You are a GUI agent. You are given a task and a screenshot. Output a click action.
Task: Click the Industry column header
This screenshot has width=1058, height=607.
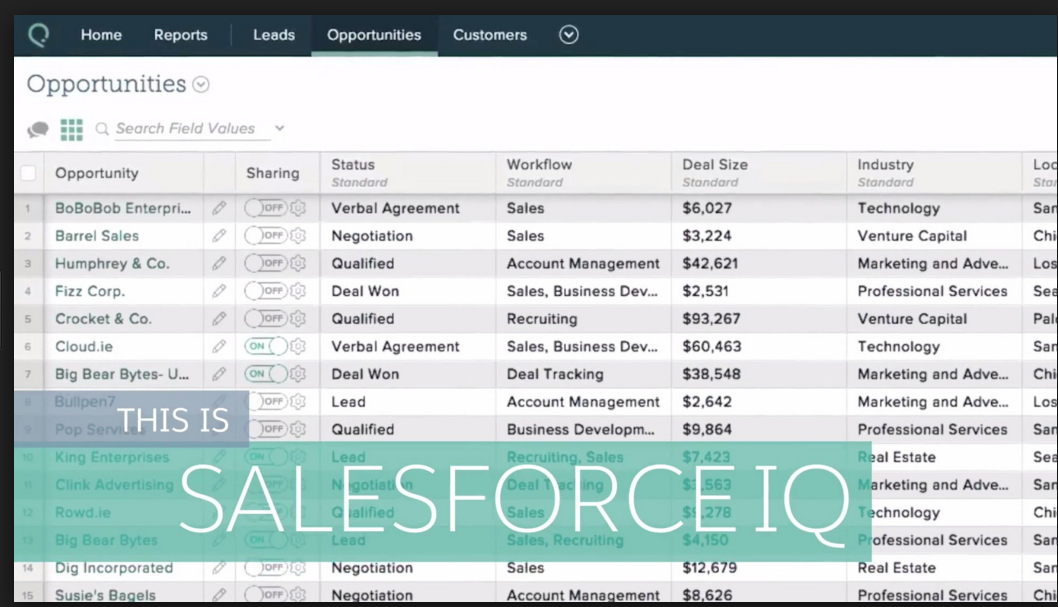(x=934, y=173)
